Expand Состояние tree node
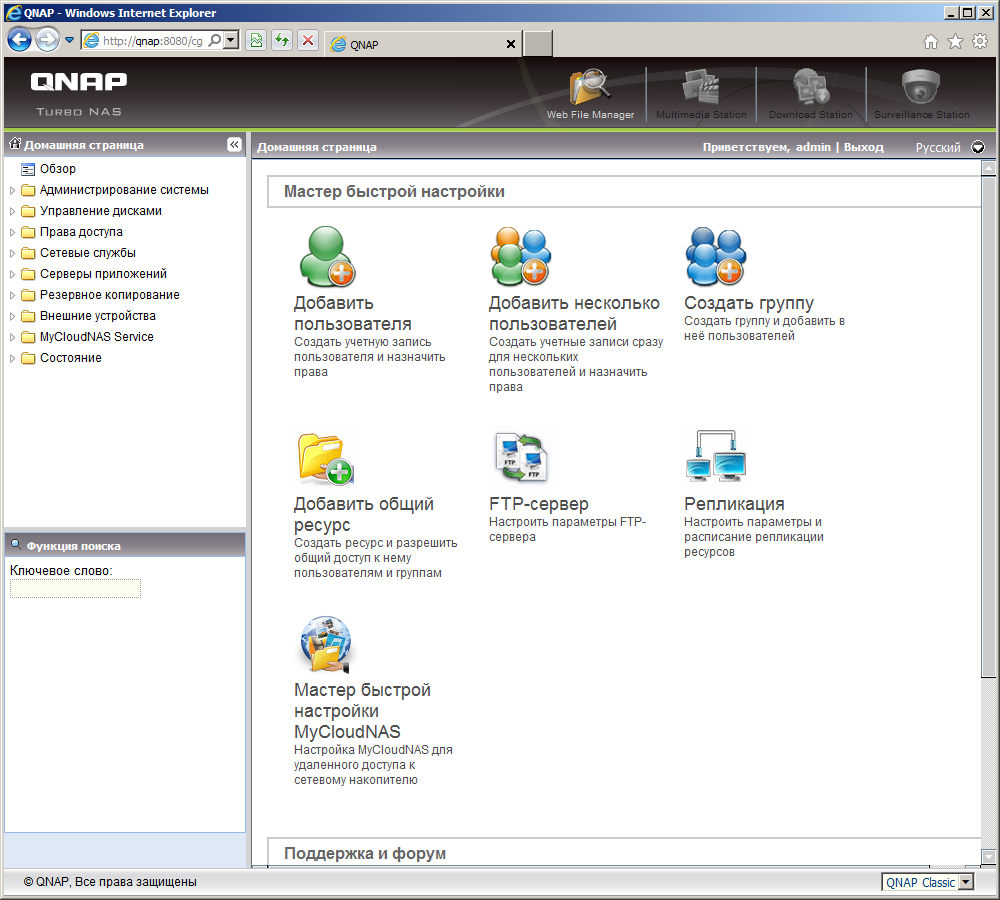This screenshot has width=1000, height=900. click(x=12, y=358)
